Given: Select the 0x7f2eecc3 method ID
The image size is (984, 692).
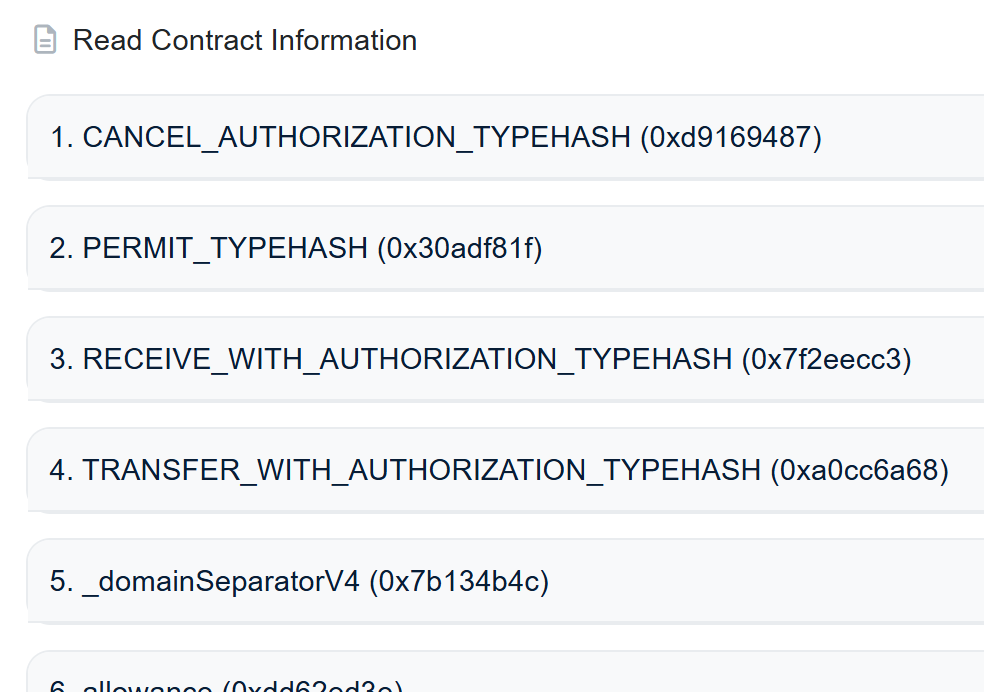Looking at the screenshot, I should point(826,359).
